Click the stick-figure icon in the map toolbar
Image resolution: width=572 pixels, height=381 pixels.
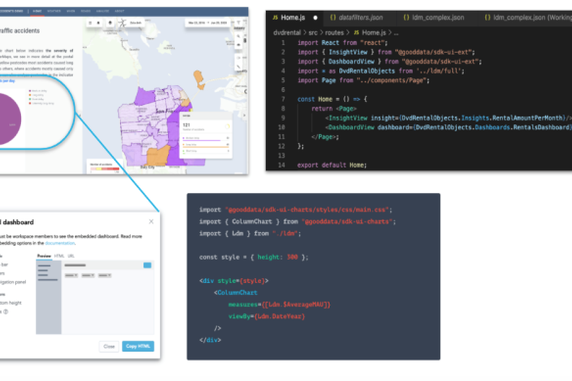coord(123,23)
